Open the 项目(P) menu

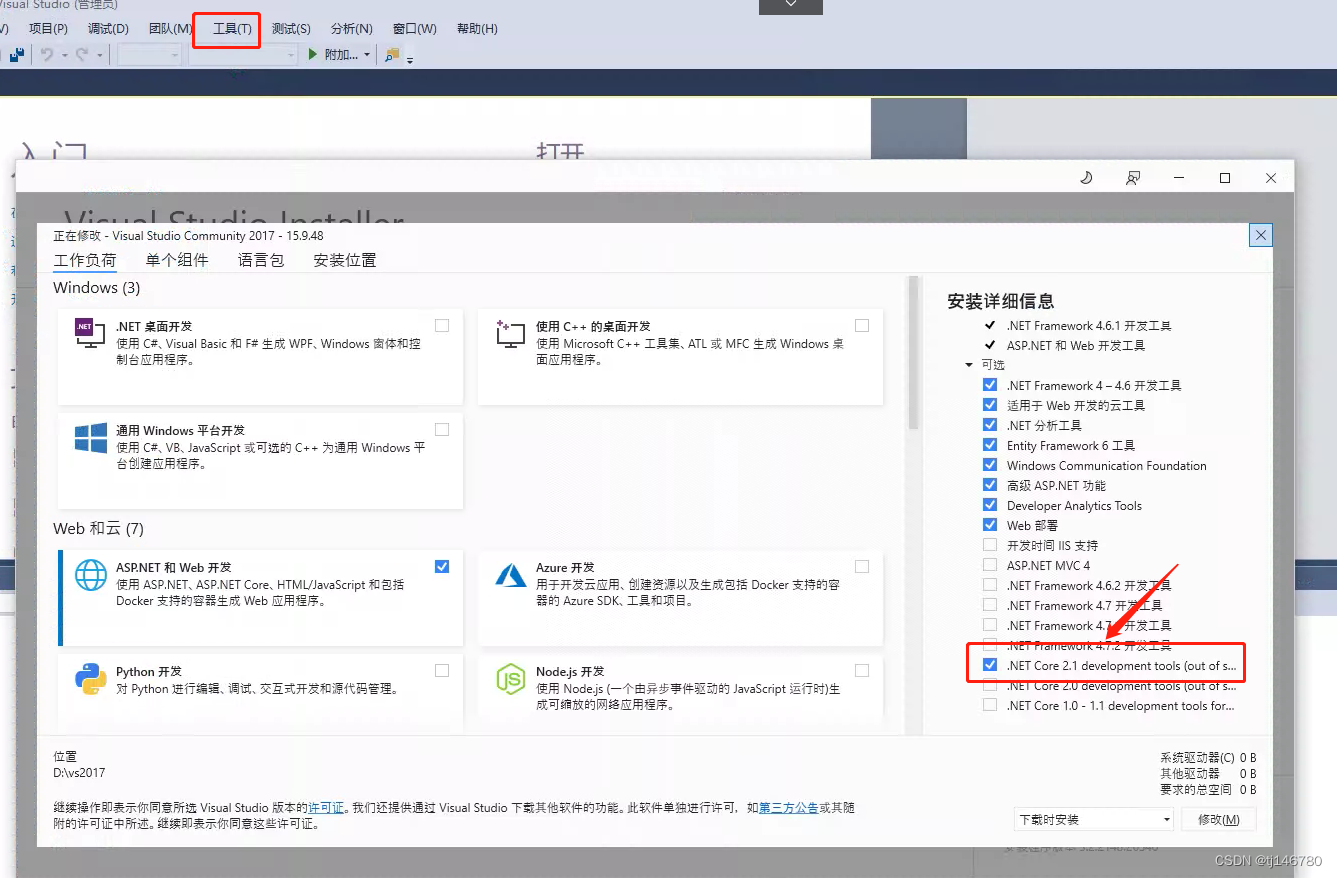[49, 29]
